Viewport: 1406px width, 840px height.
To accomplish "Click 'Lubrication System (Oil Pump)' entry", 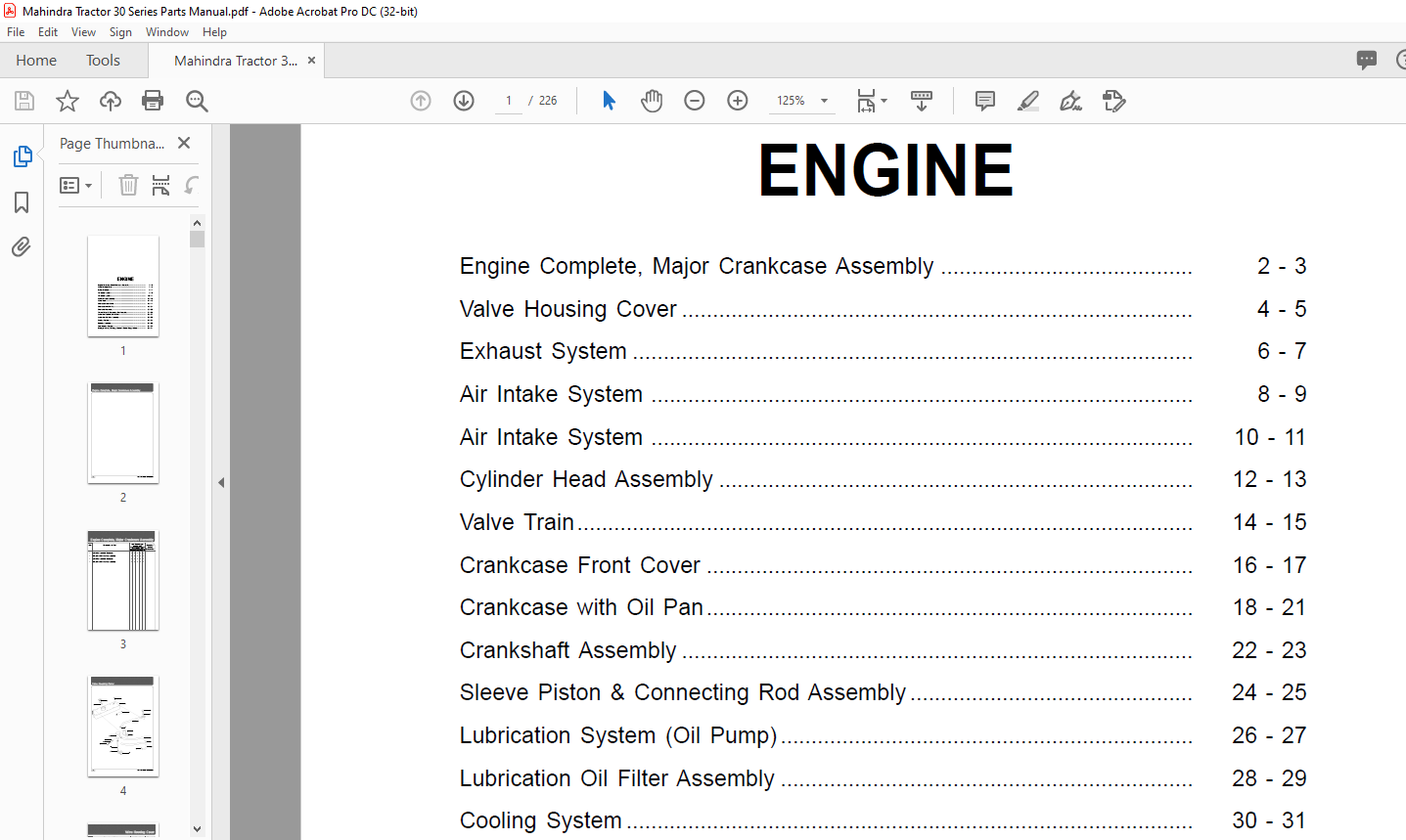I will (x=618, y=735).
